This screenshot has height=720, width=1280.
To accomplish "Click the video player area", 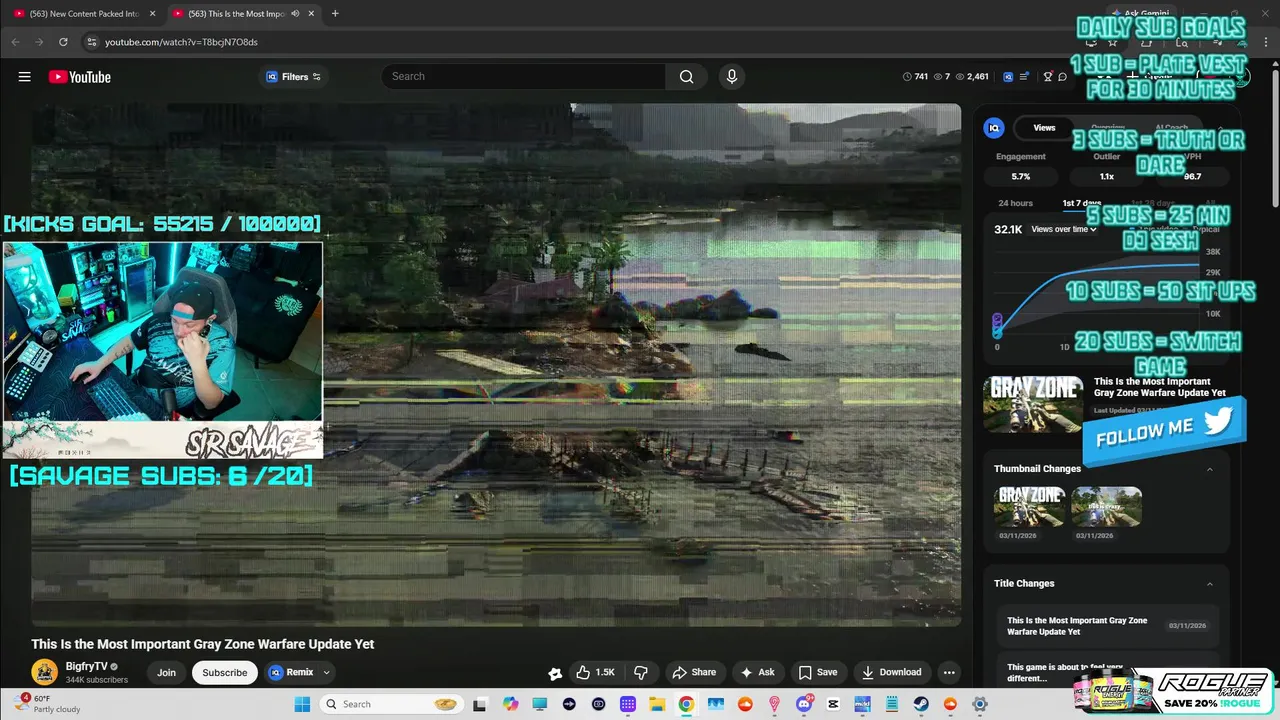I will click(x=496, y=365).
